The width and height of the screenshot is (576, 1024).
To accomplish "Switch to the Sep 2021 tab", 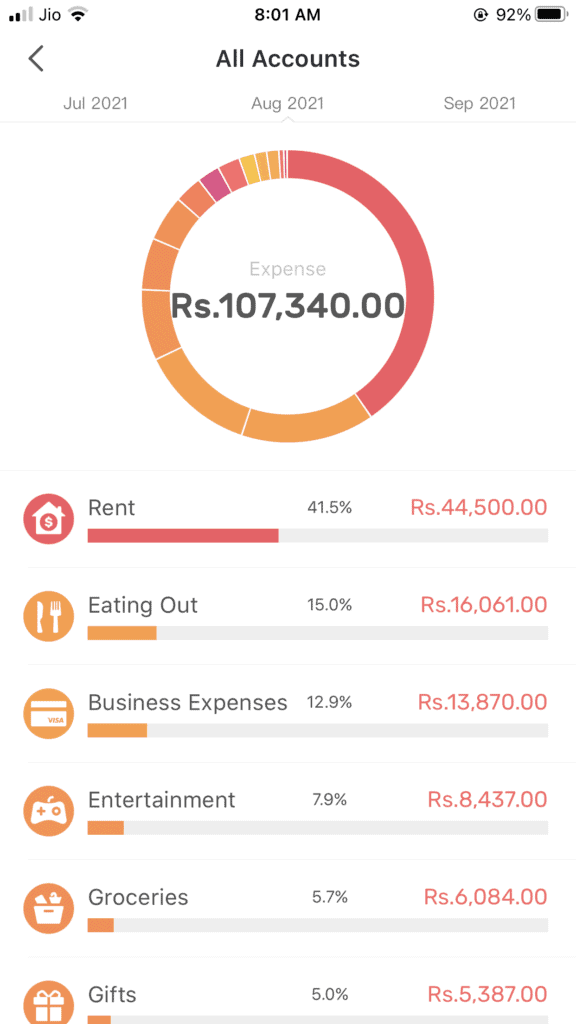I will (479, 103).
